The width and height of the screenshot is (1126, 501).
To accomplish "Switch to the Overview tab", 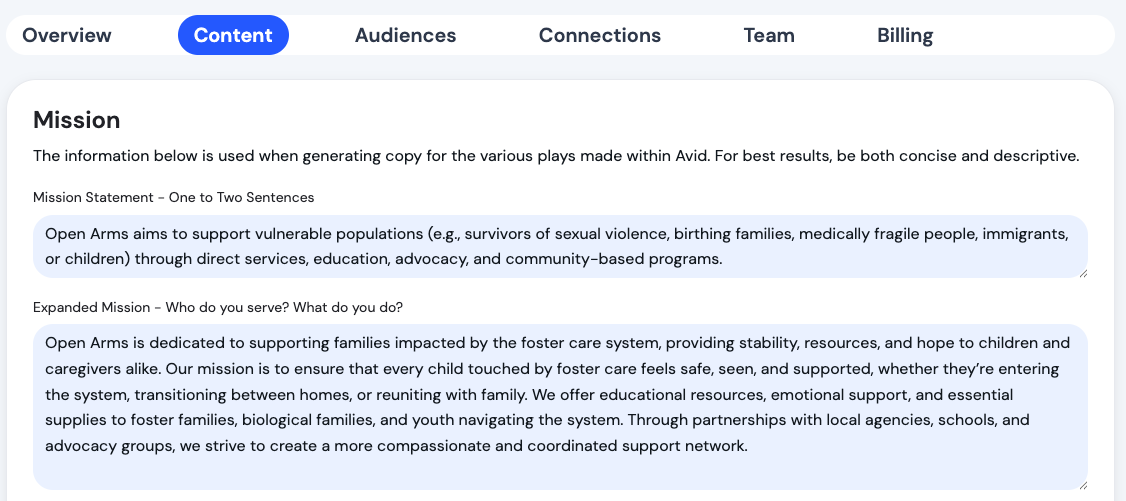I will [x=67, y=36].
